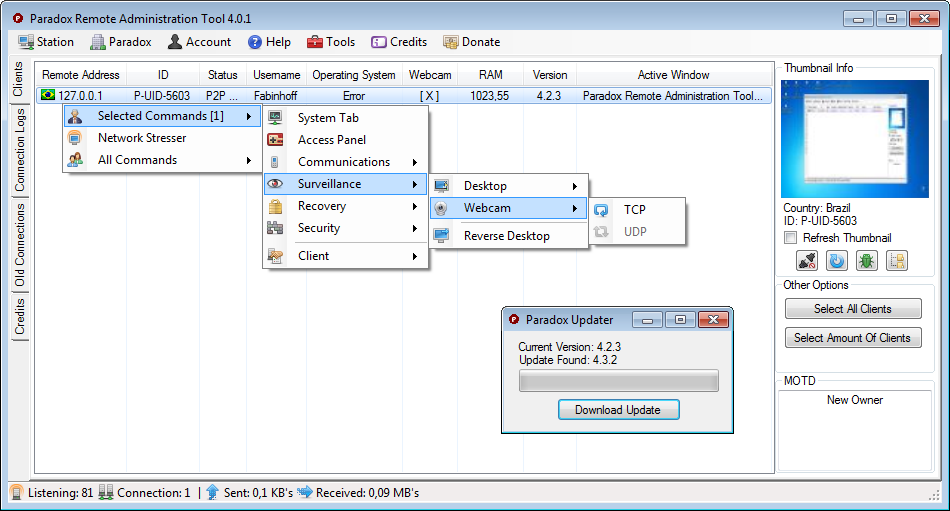This screenshot has width=950, height=511.
Task: Click the Access Panel red icon
Action: click(275, 139)
